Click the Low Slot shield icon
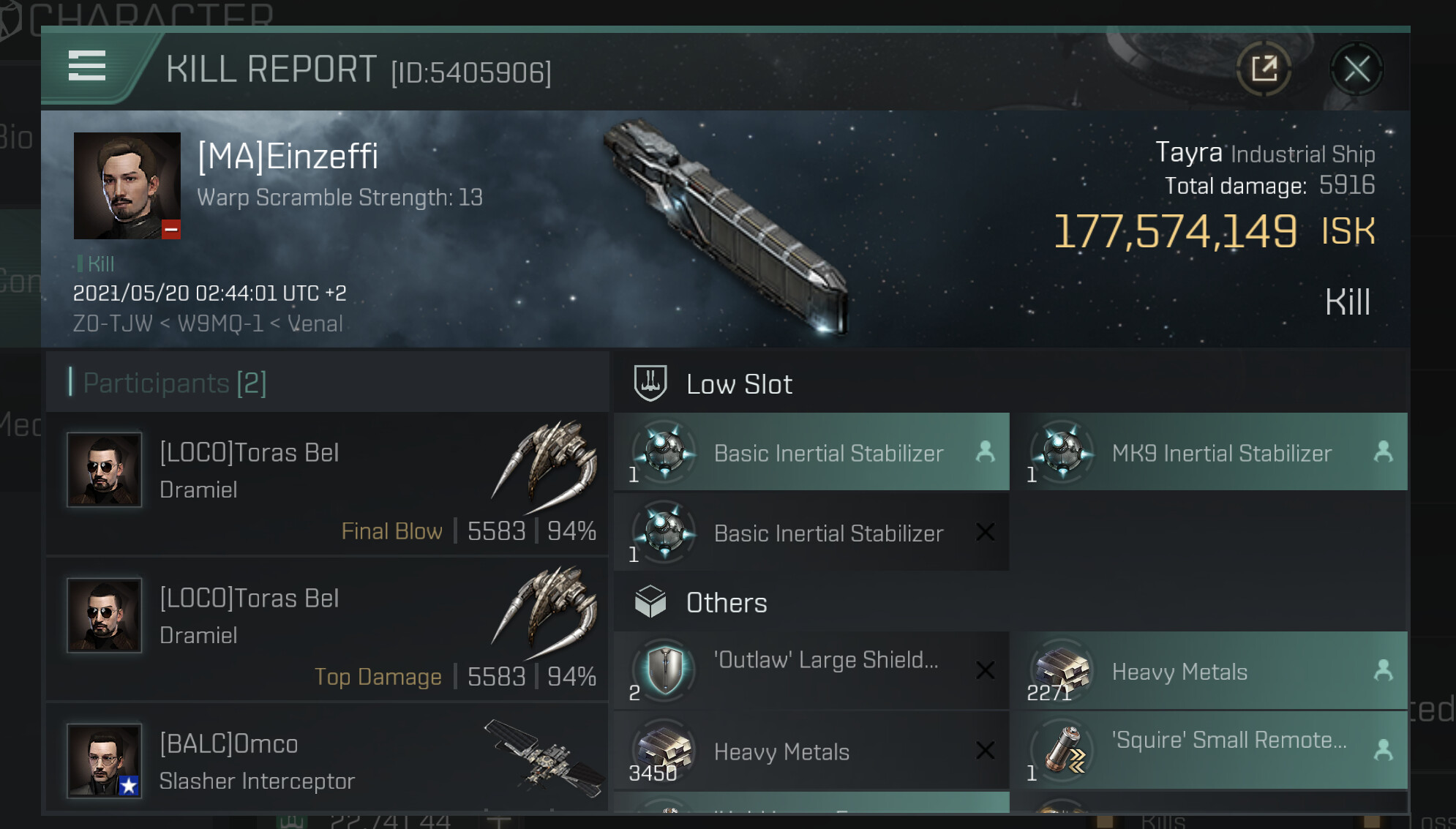 pos(650,383)
